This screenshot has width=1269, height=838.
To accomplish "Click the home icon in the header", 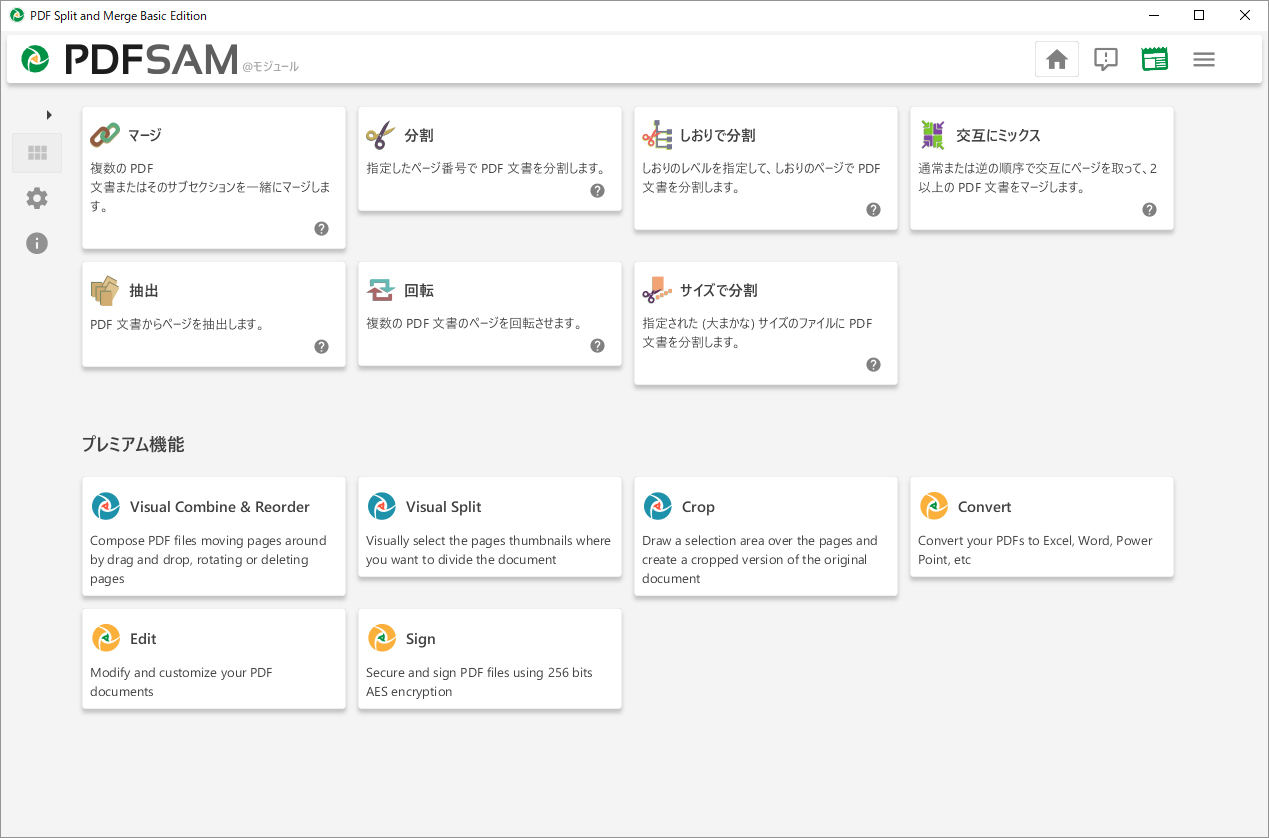I will tap(1056, 60).
